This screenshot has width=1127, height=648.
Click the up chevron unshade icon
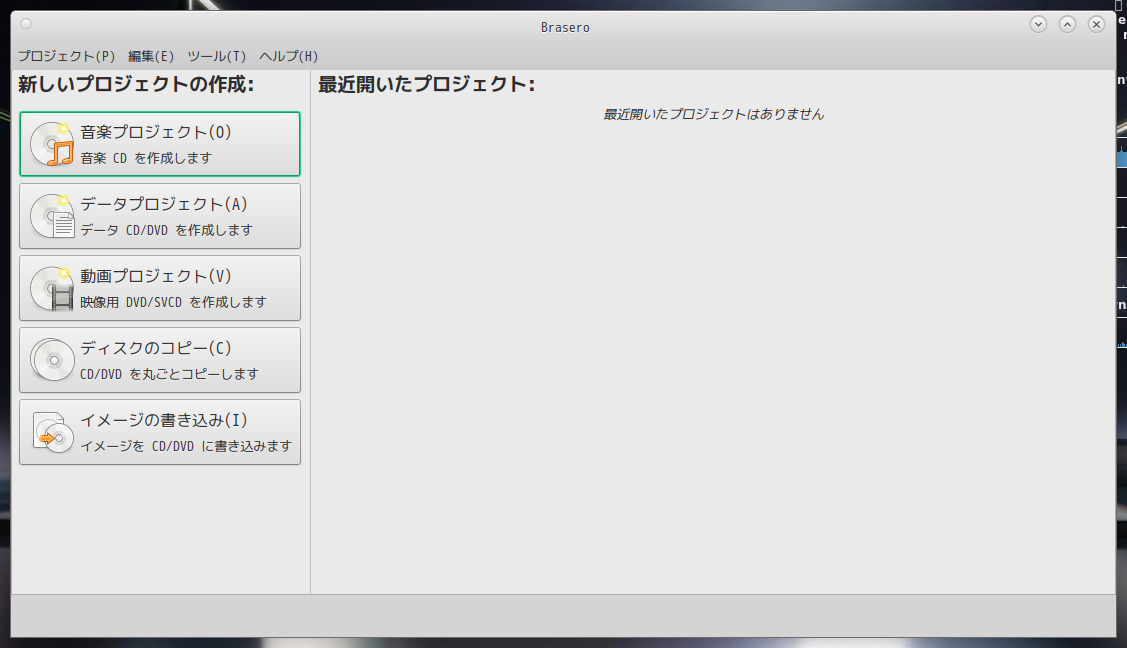[x=1067, y=23]
